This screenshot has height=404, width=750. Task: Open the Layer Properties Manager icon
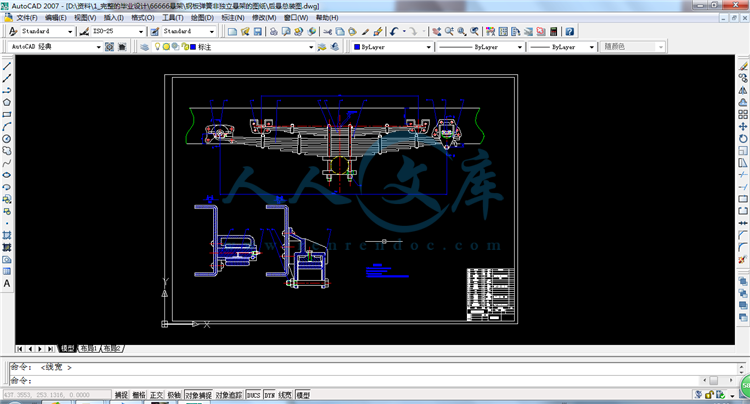144,47
